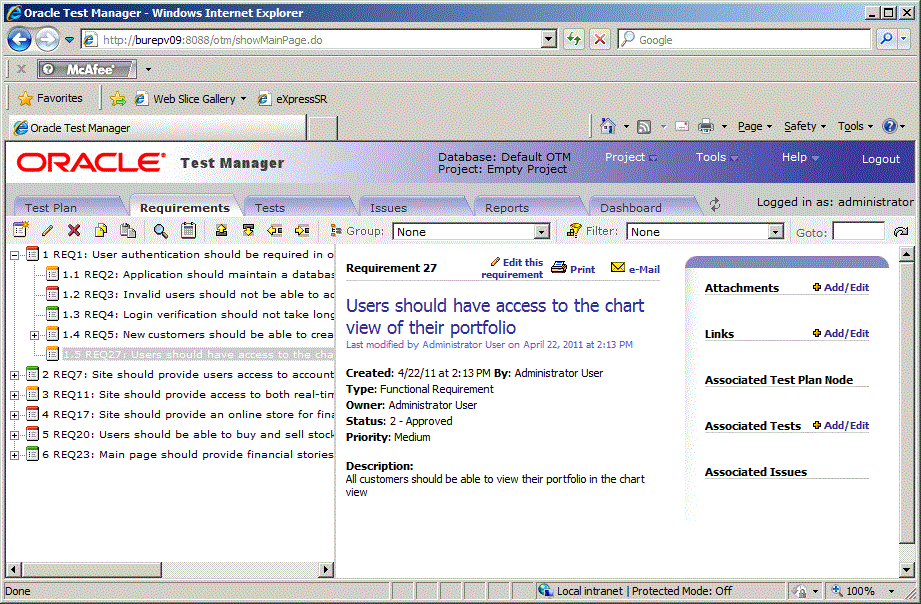Click the Google search box

(x=745, y=39)
